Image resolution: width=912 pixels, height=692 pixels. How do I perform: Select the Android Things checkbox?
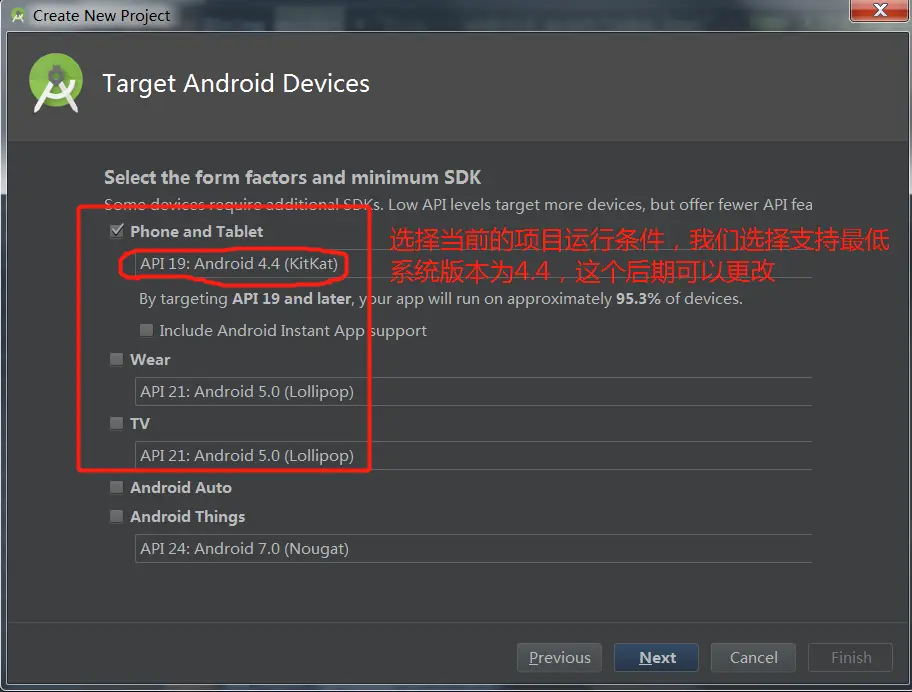coord(117,516)
